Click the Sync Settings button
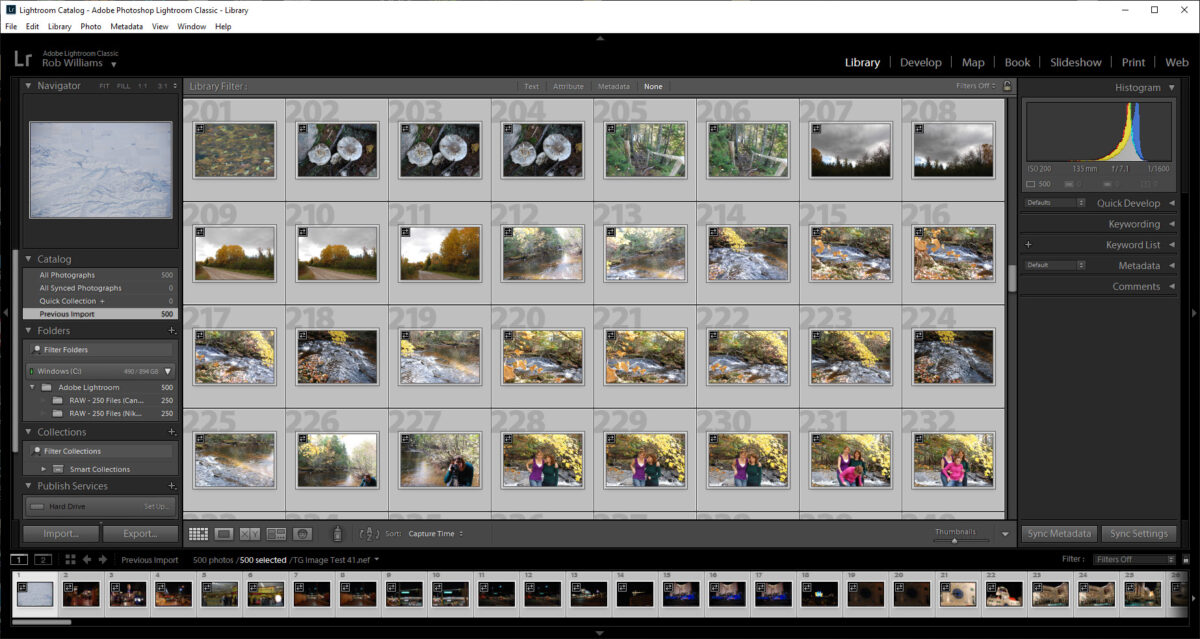The height and width of the screenshot is (639, 1200). (1138, 534)
